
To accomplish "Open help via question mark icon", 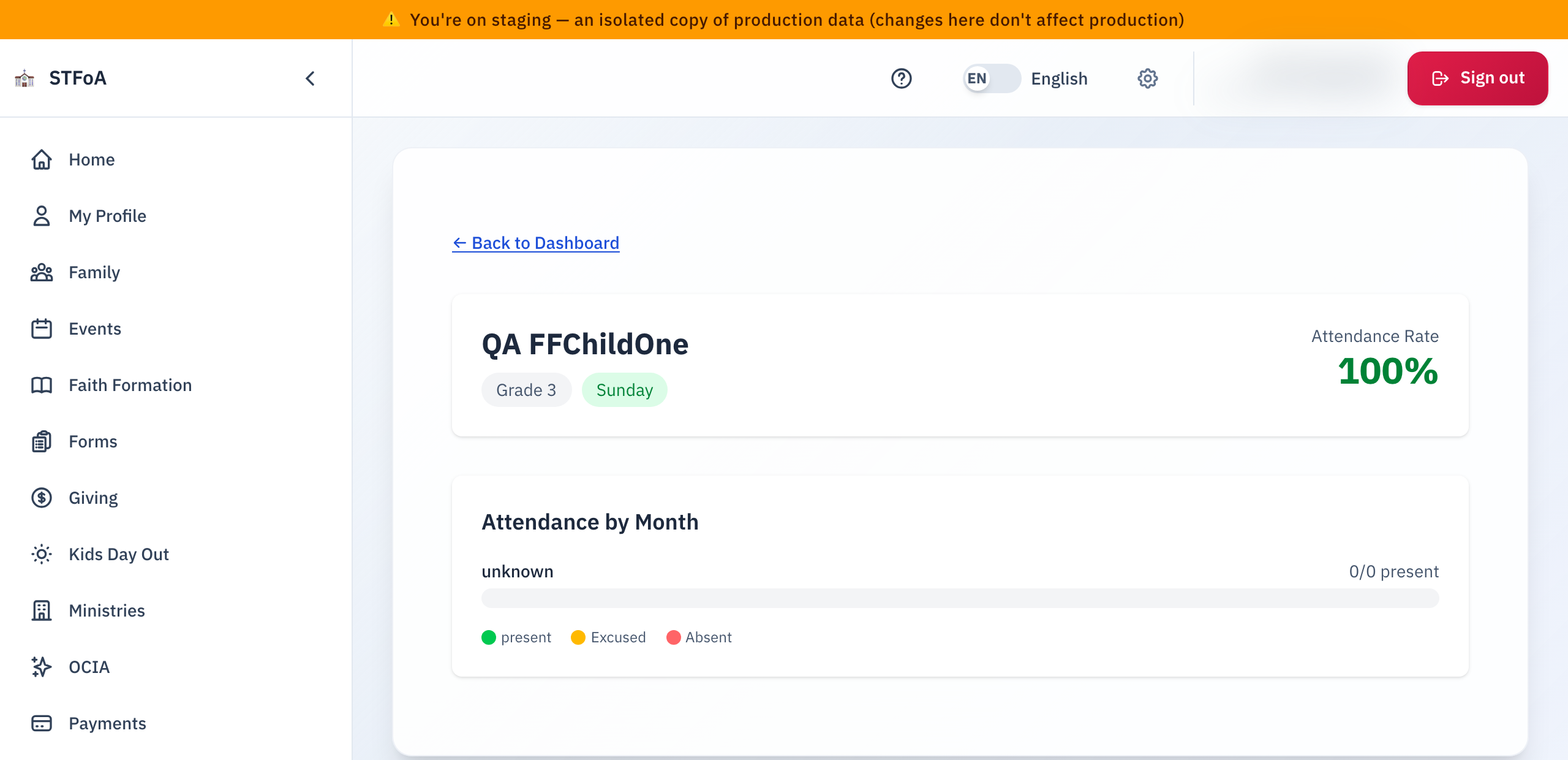I will [902, 78].
